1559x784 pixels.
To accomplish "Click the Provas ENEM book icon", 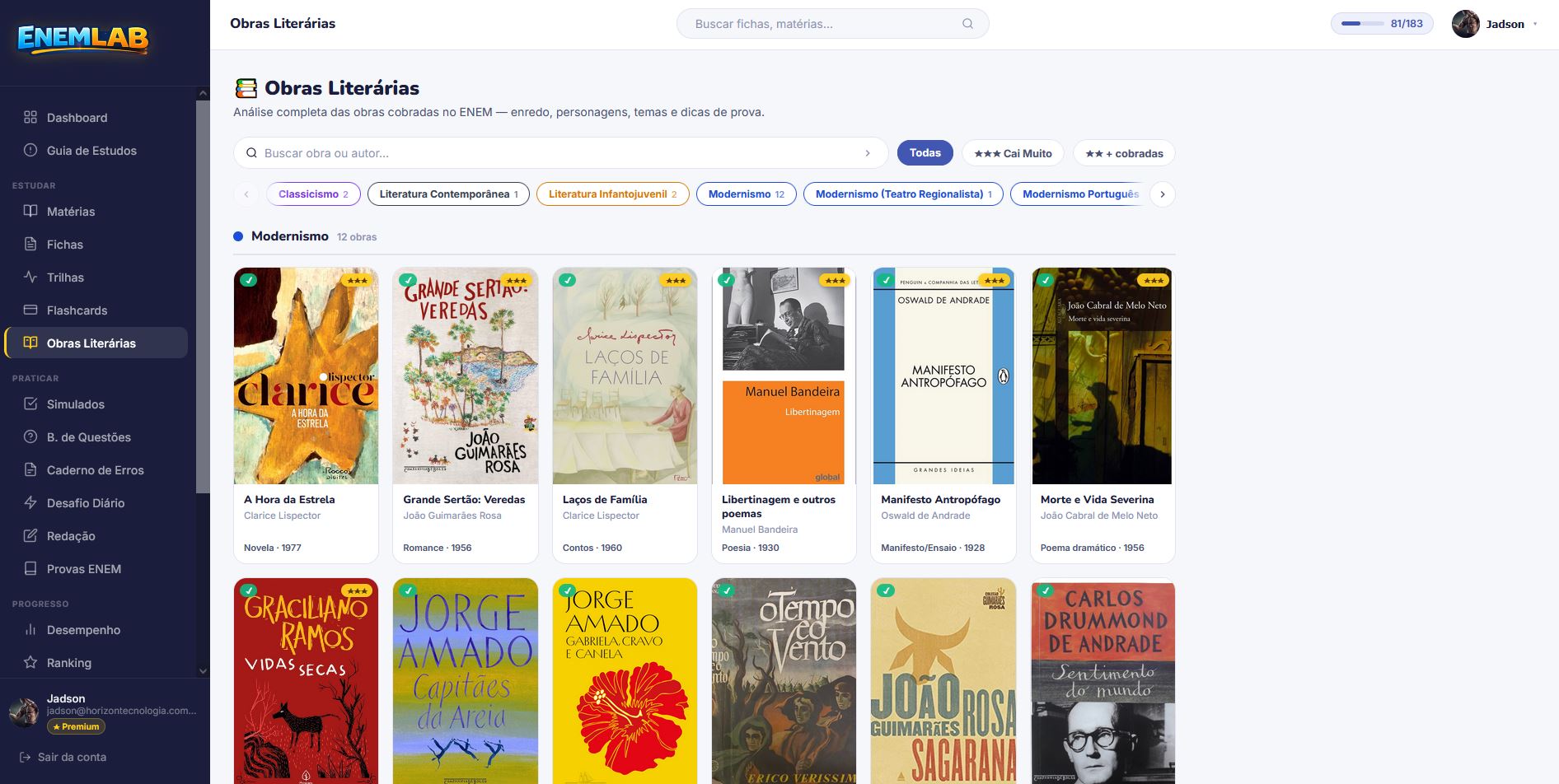I will point(30,568).
